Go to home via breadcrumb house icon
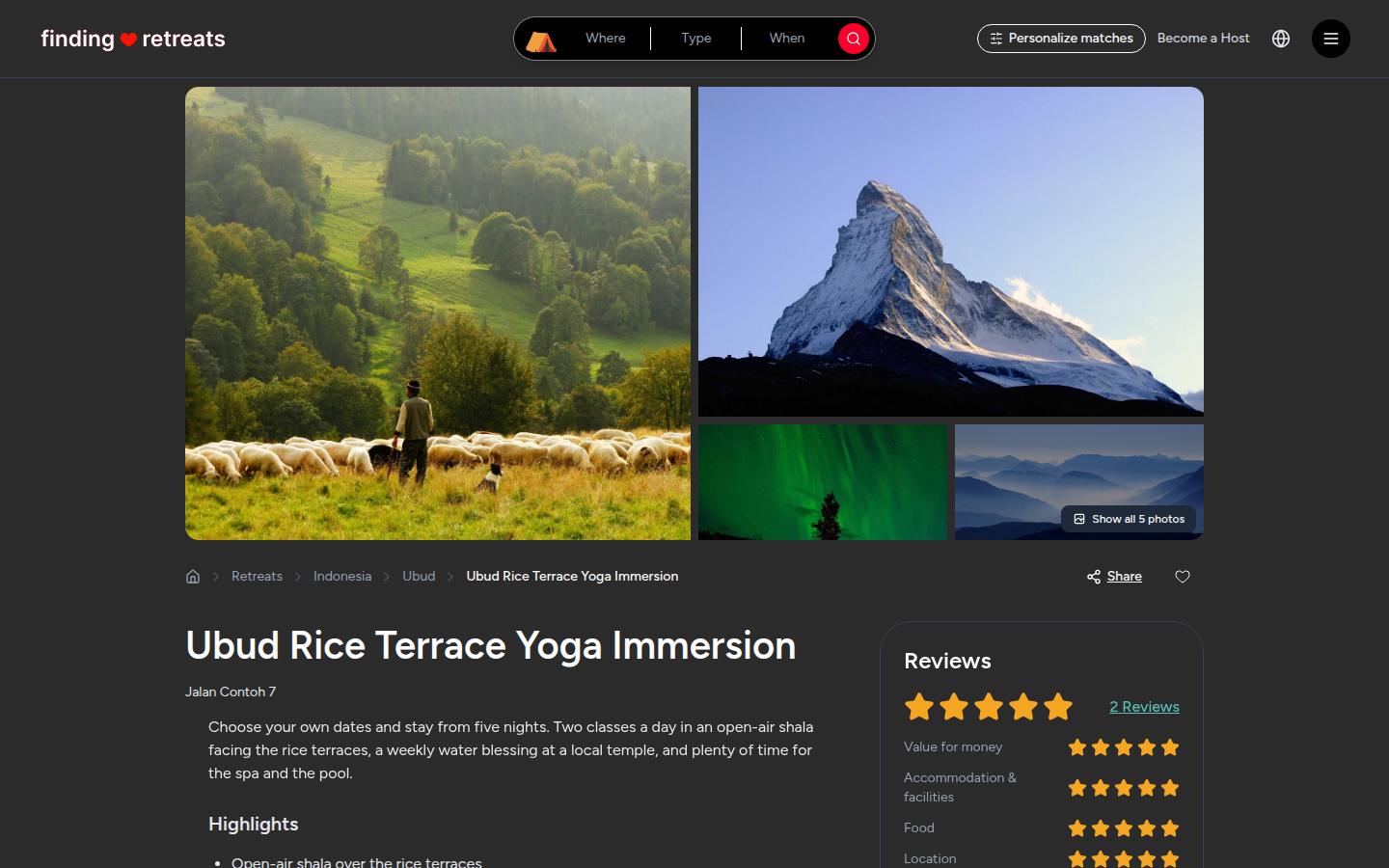This screenshot has width=1389, height=868. 193,577
